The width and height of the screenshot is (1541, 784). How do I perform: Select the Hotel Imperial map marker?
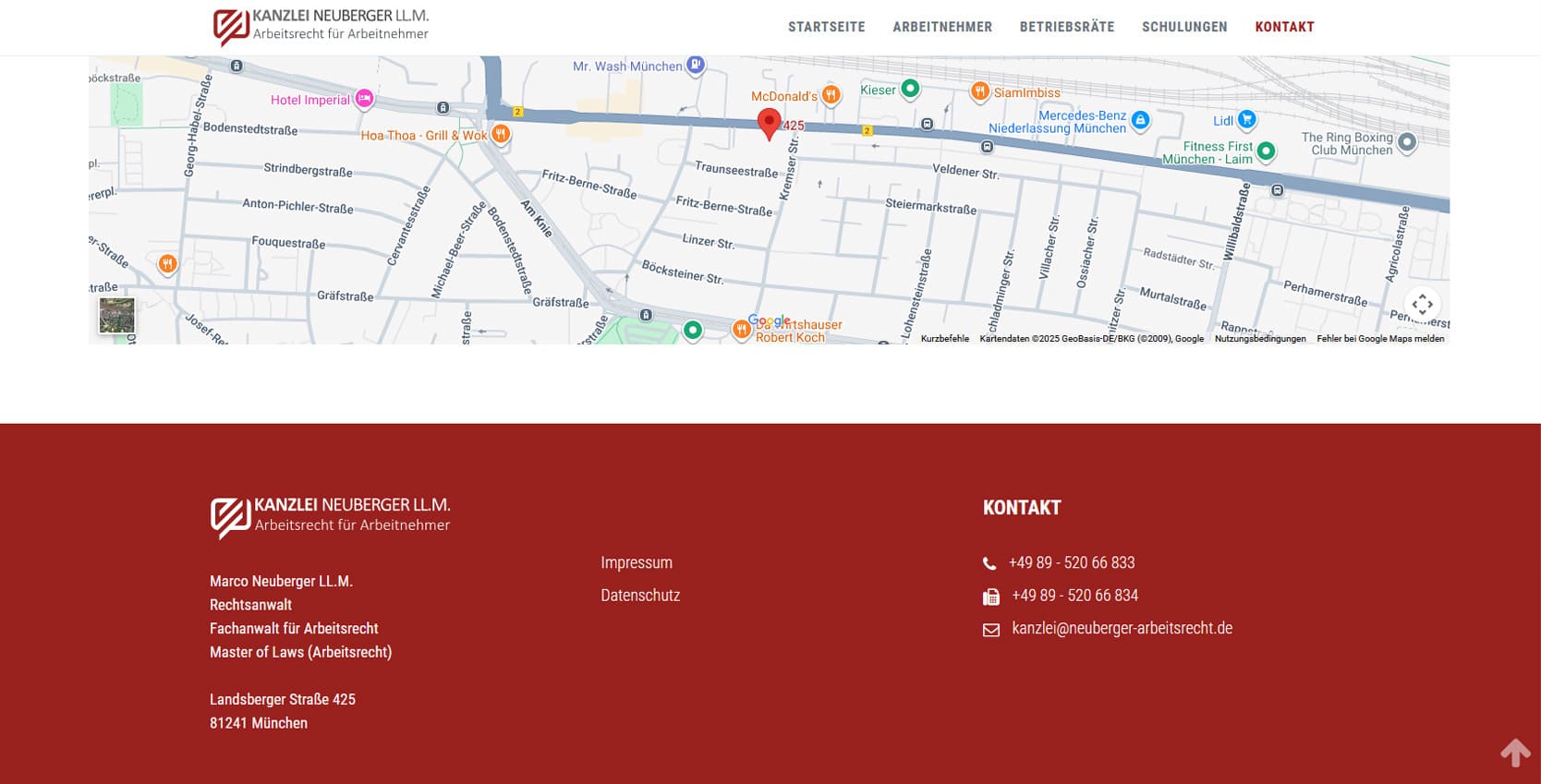(364, 99)
